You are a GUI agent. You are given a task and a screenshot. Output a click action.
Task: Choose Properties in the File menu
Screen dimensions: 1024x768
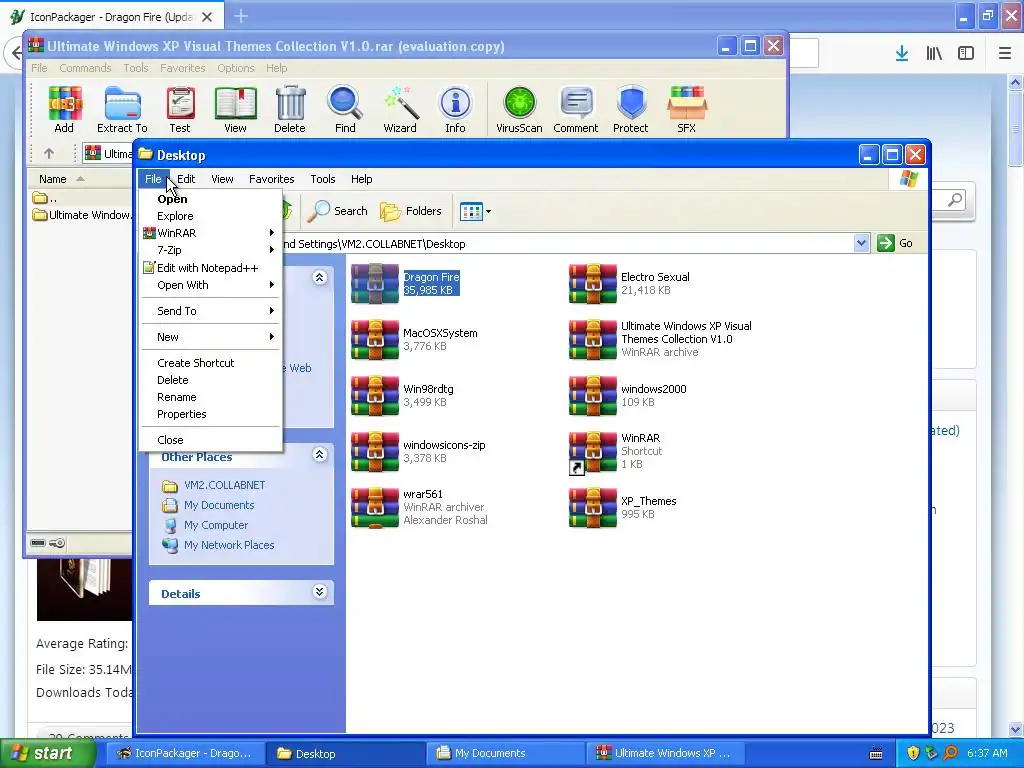pyautogui.click(x=210, y=414)
